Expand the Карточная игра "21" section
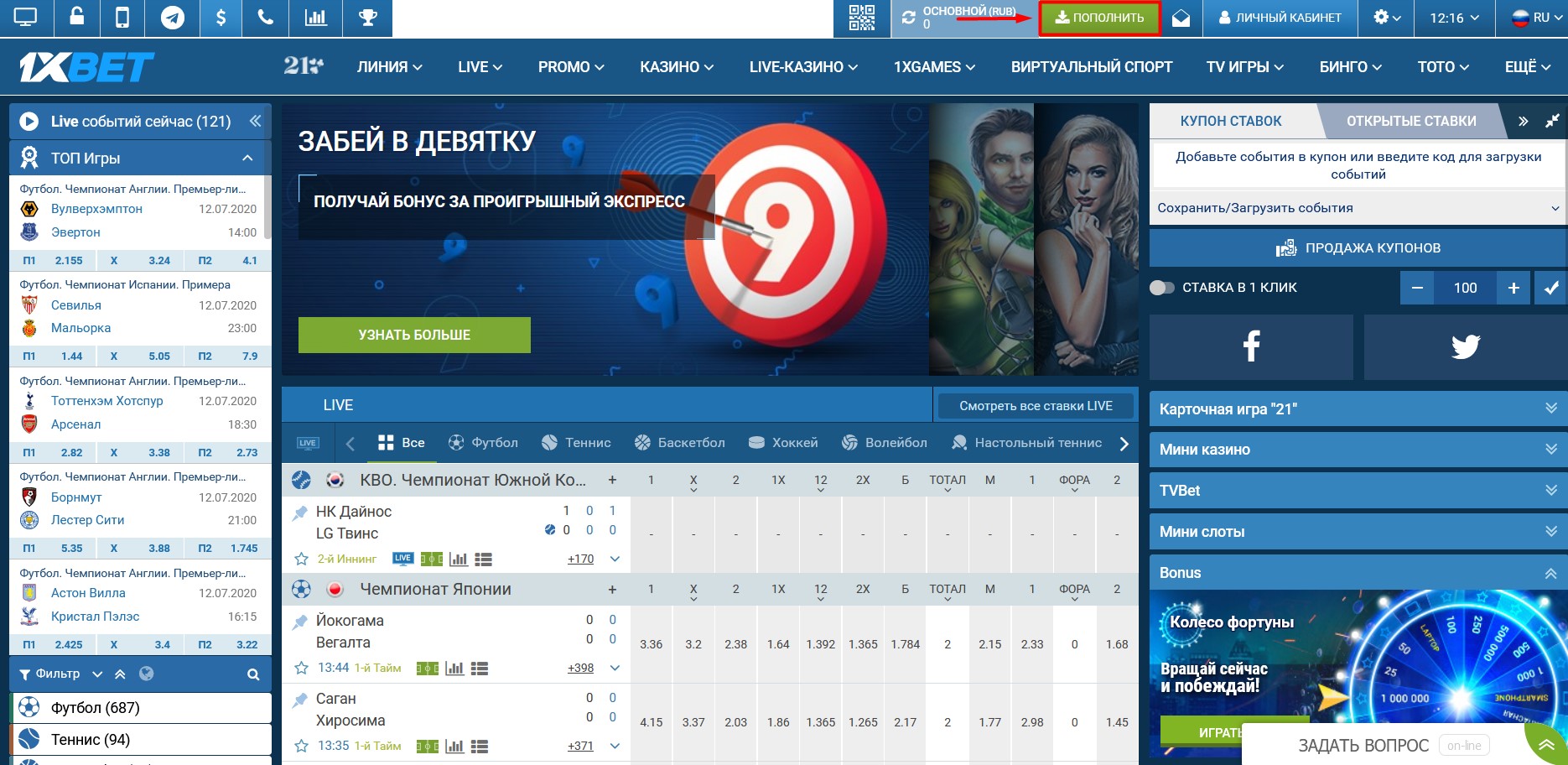1568x765 pixels. (x=1358, y=409)
